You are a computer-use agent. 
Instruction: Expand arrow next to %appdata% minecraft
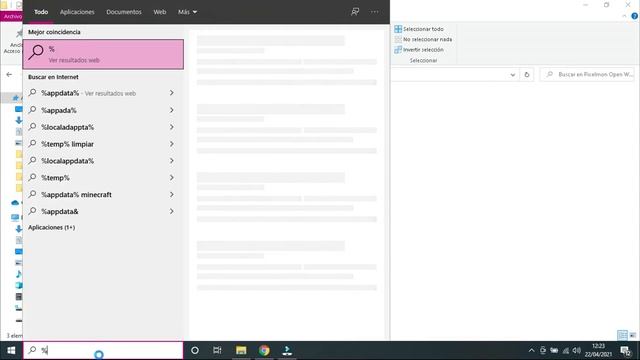(x=171, y=195)
